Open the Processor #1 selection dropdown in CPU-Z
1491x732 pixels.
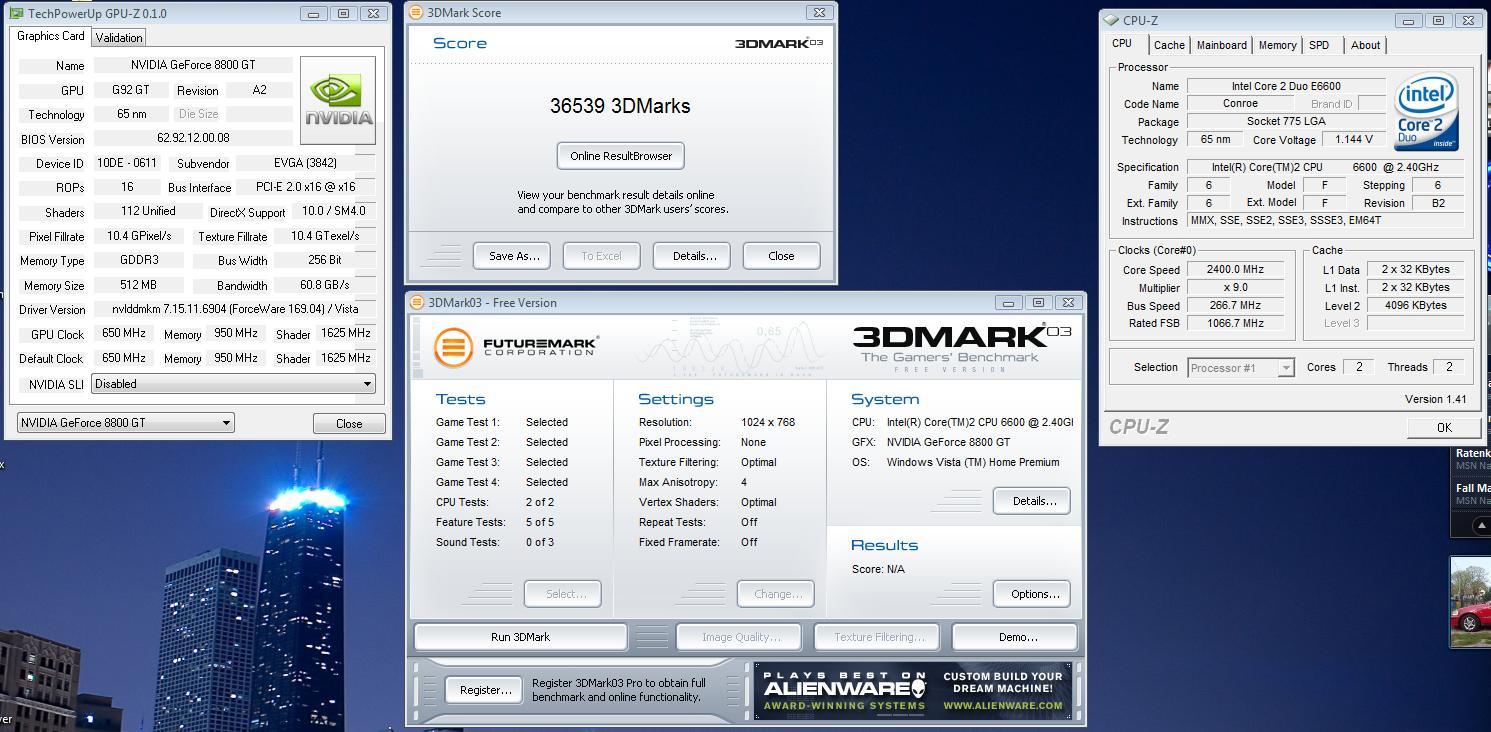[1241, 368]
